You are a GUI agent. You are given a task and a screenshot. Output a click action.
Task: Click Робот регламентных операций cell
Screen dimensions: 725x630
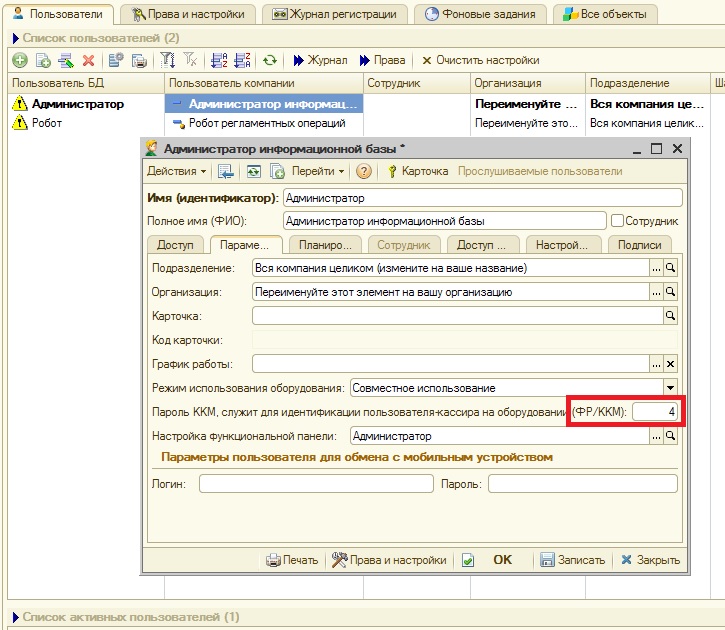(264, 123)
